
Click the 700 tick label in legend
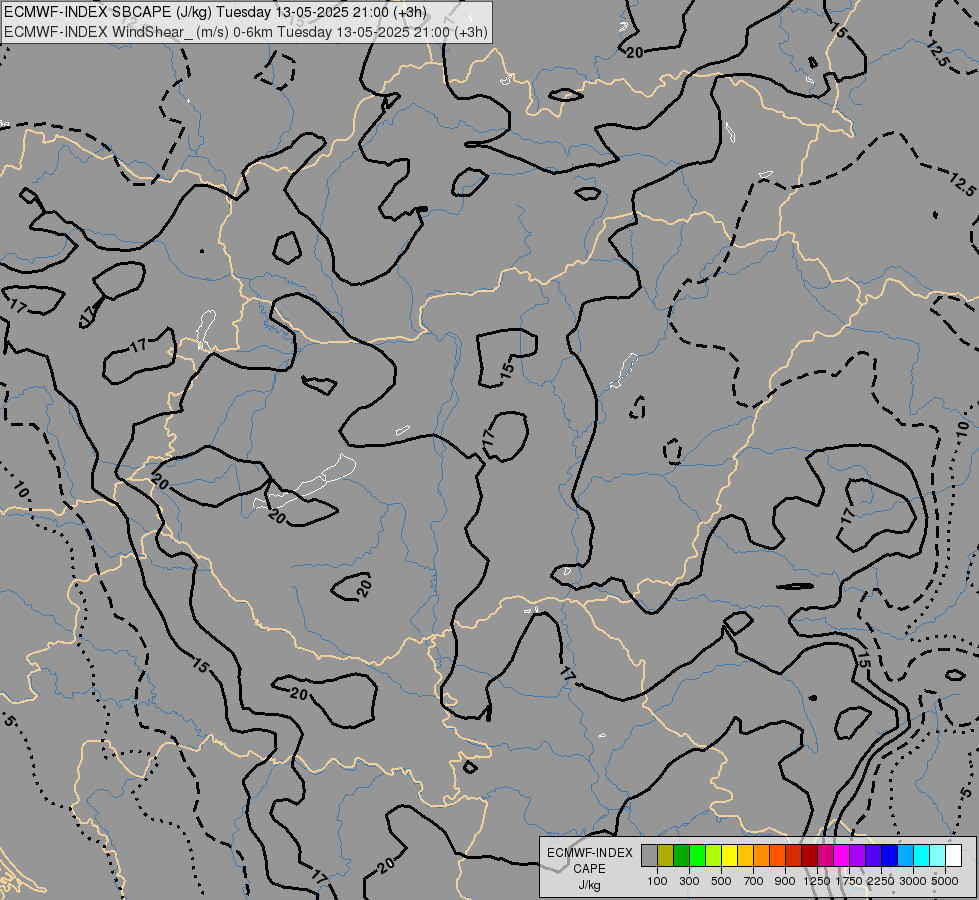754,881
